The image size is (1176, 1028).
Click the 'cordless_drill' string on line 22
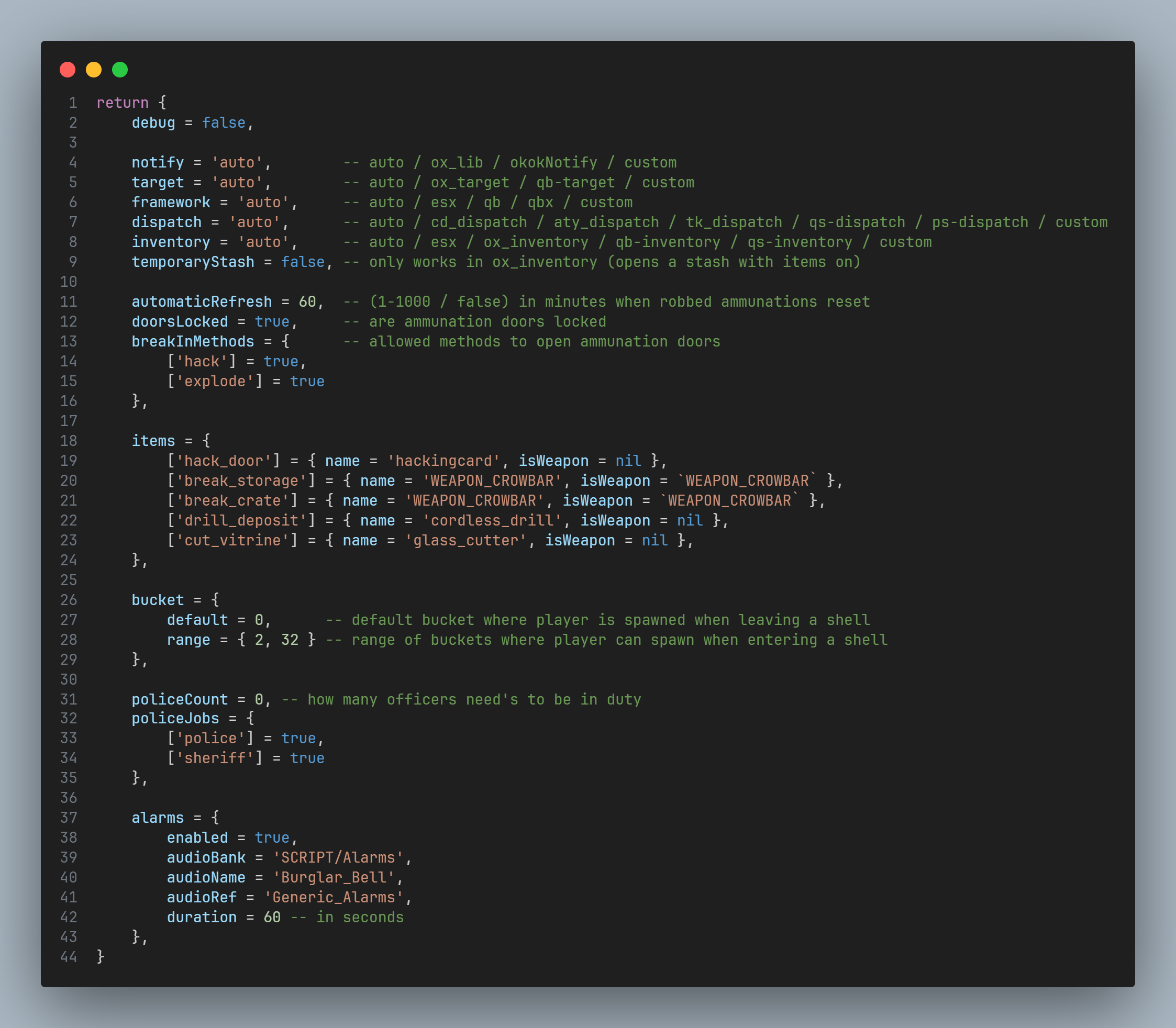pos(492,521)
